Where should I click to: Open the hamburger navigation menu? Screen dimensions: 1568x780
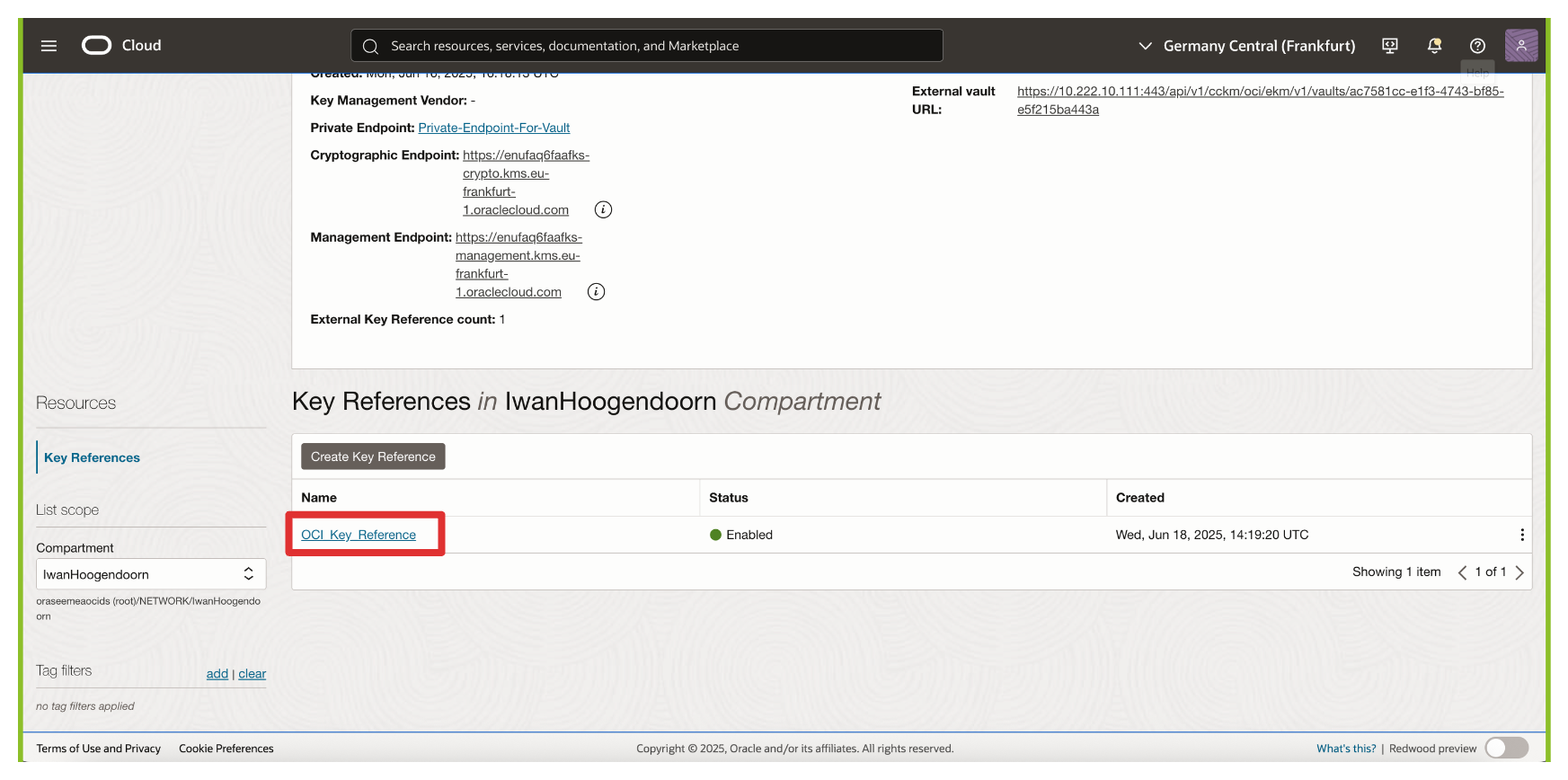point(49,46)
